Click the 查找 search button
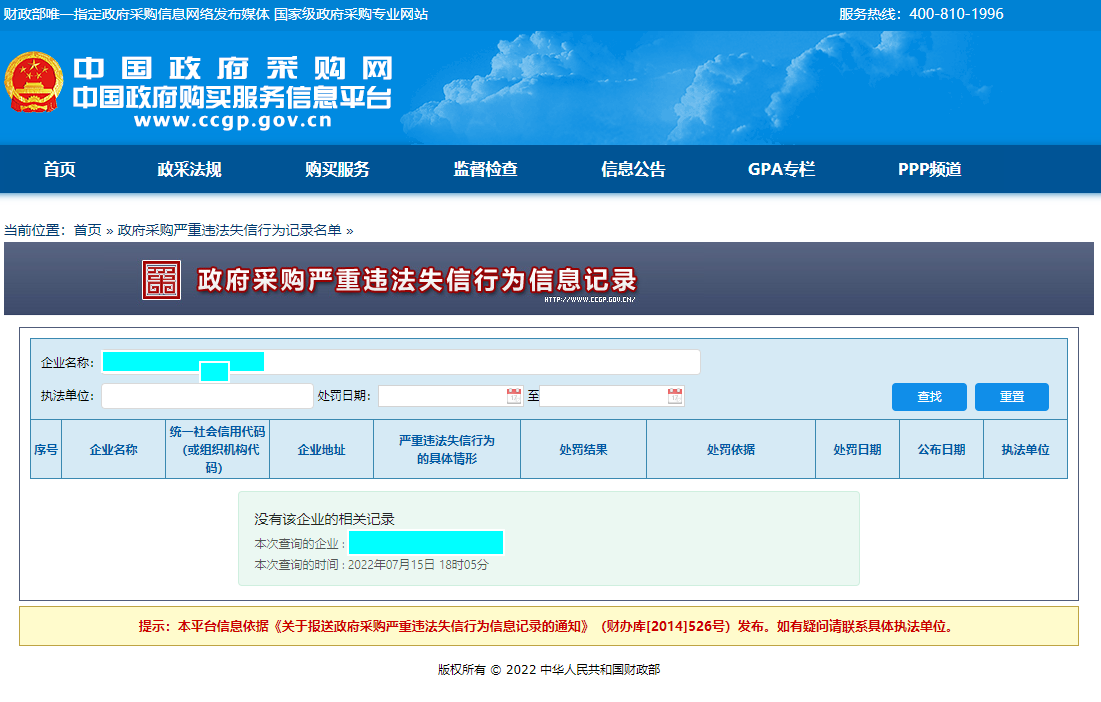This screenshot has height=702, width=1101. pos(929,397)
